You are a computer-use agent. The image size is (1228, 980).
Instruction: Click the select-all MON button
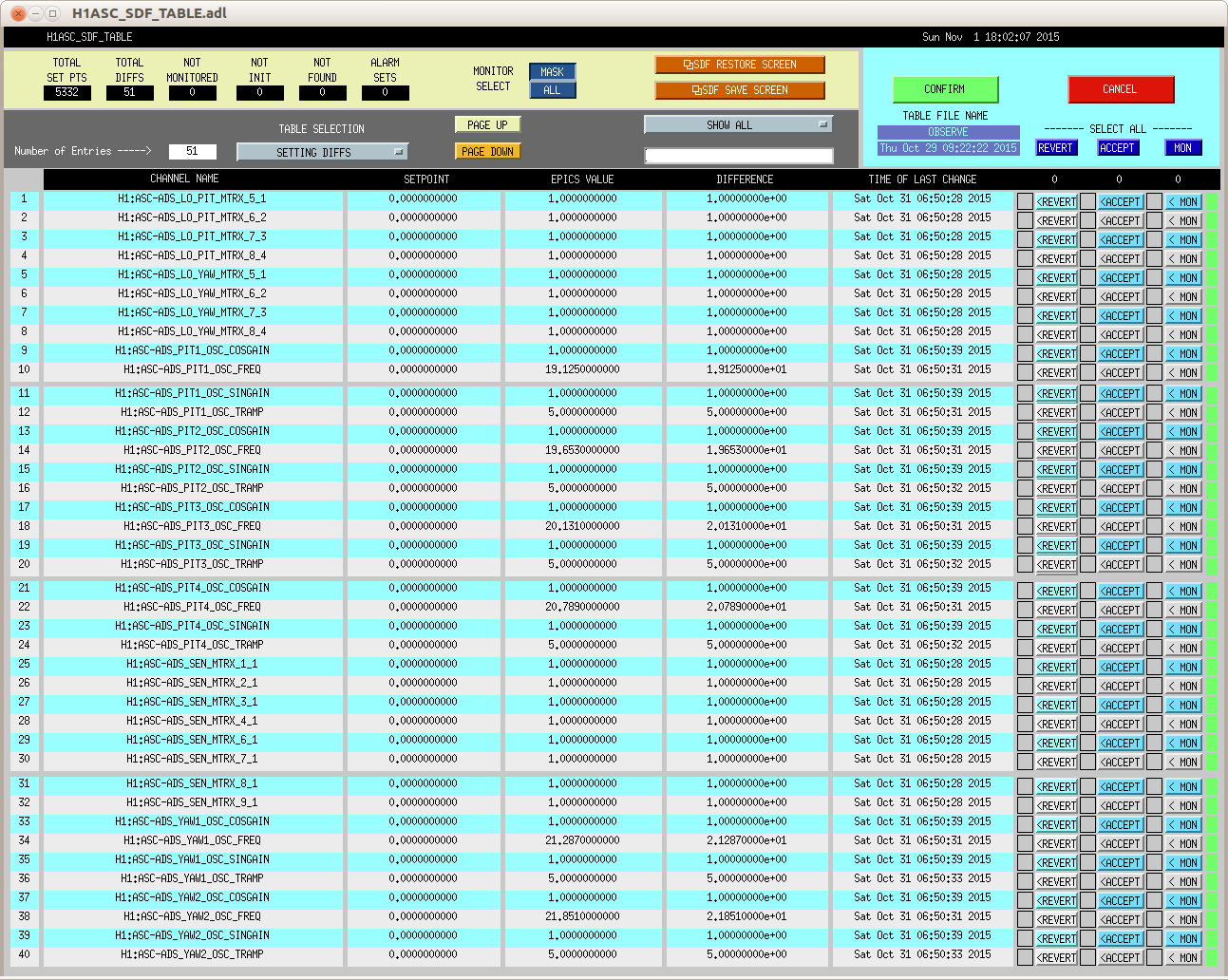point(1182,148)
